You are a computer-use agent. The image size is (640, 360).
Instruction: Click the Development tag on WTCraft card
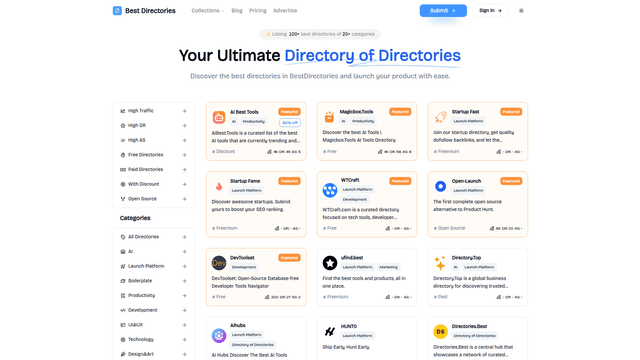coord(355,200)
